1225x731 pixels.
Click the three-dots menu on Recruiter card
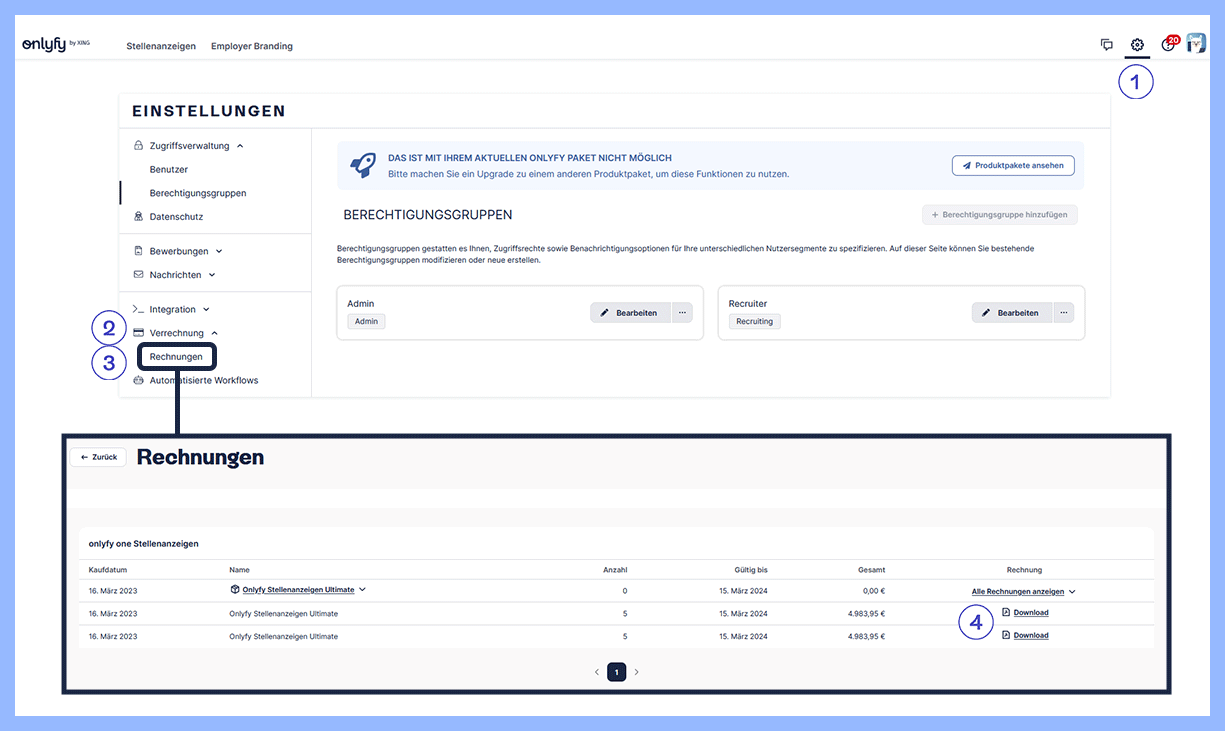[x=1064, y=313]
